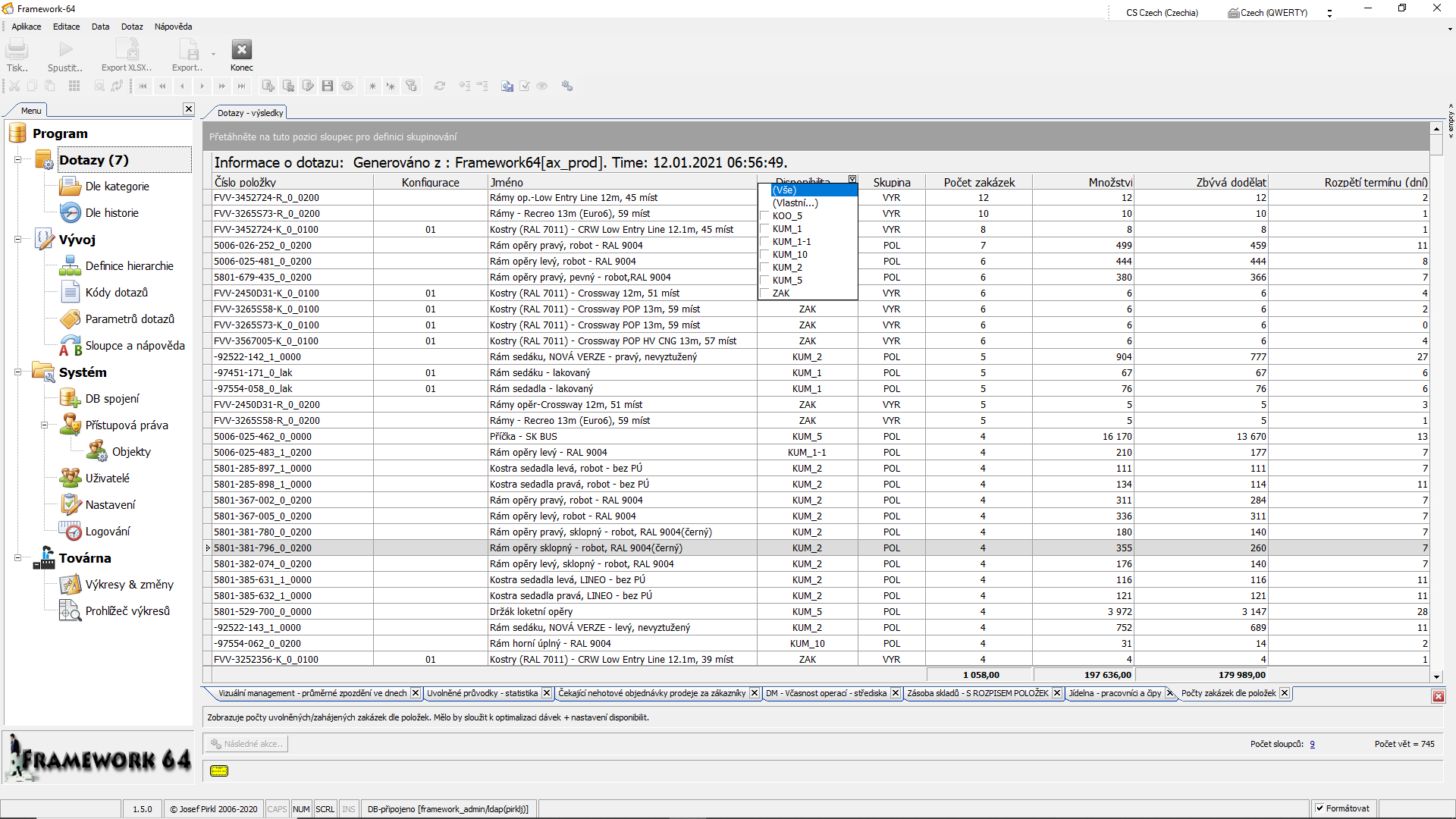Click Následné akce button
1456x819 pixels.
[246, 744]
